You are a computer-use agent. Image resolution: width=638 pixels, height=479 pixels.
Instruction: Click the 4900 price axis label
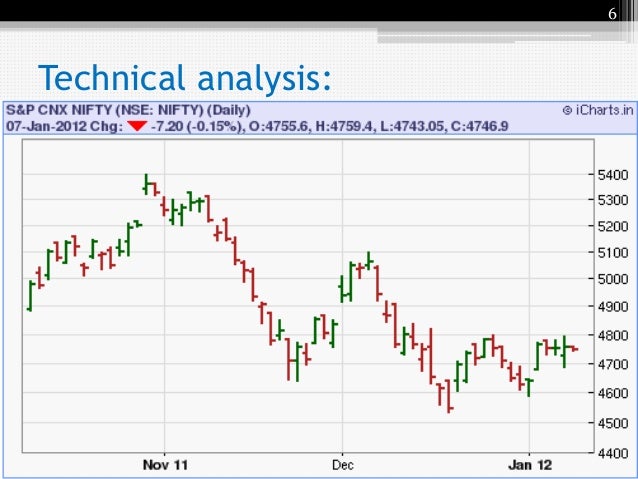tap(612, 306)
